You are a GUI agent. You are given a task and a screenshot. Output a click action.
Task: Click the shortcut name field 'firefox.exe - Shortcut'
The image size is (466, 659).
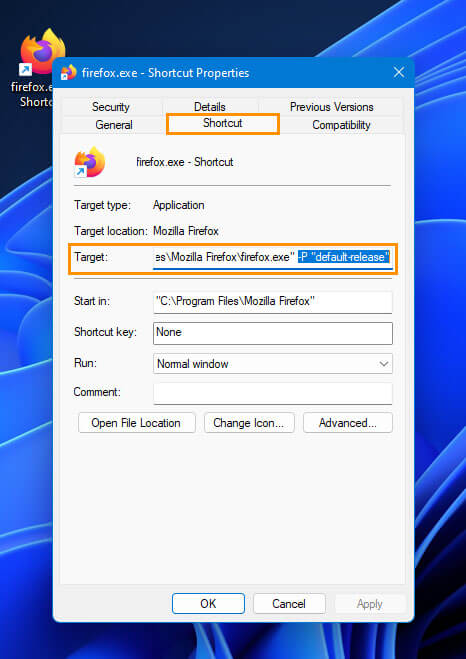(x=184, y=162)
